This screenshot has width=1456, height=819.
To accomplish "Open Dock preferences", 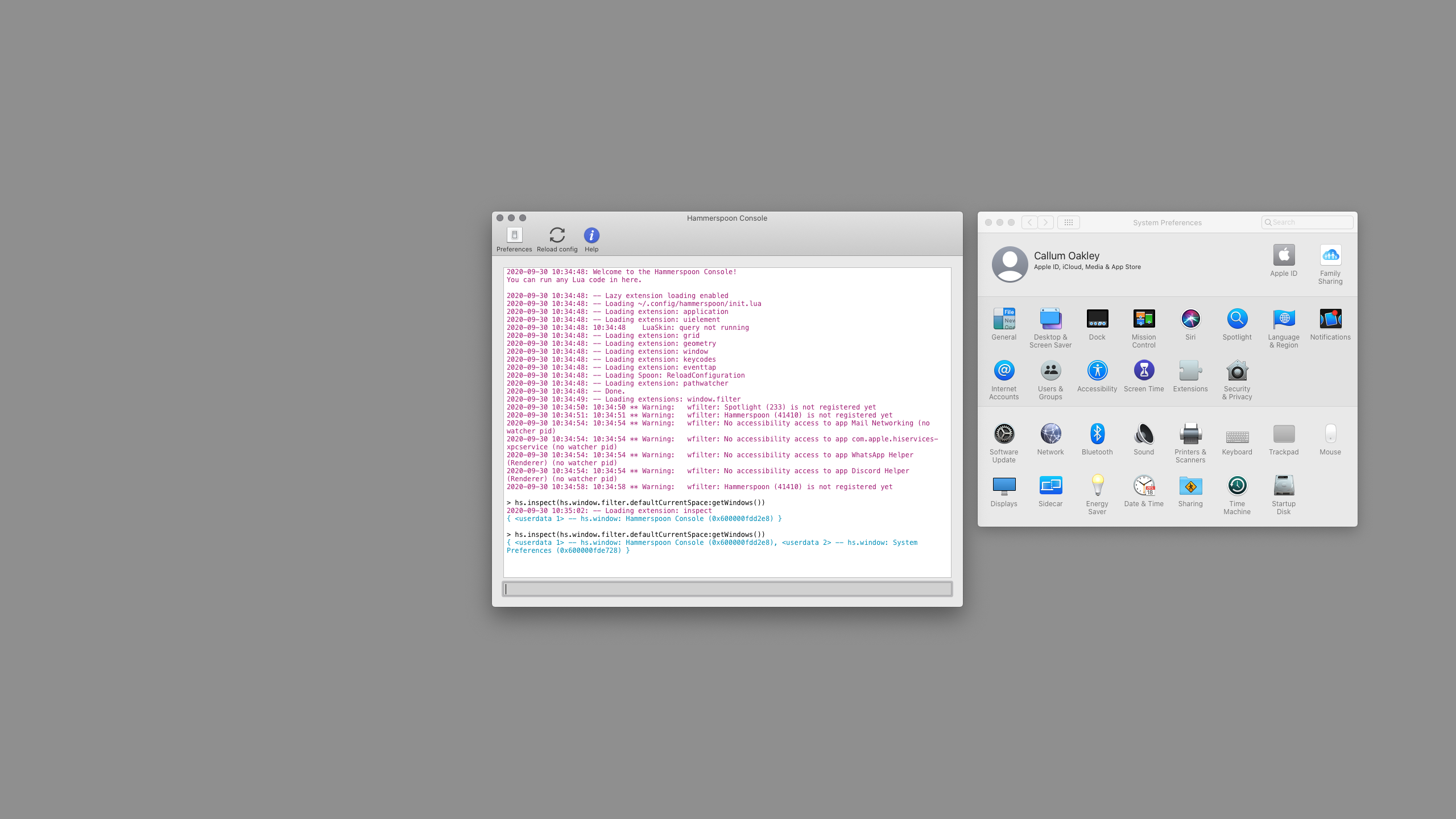I will [x=1097, y=325].
